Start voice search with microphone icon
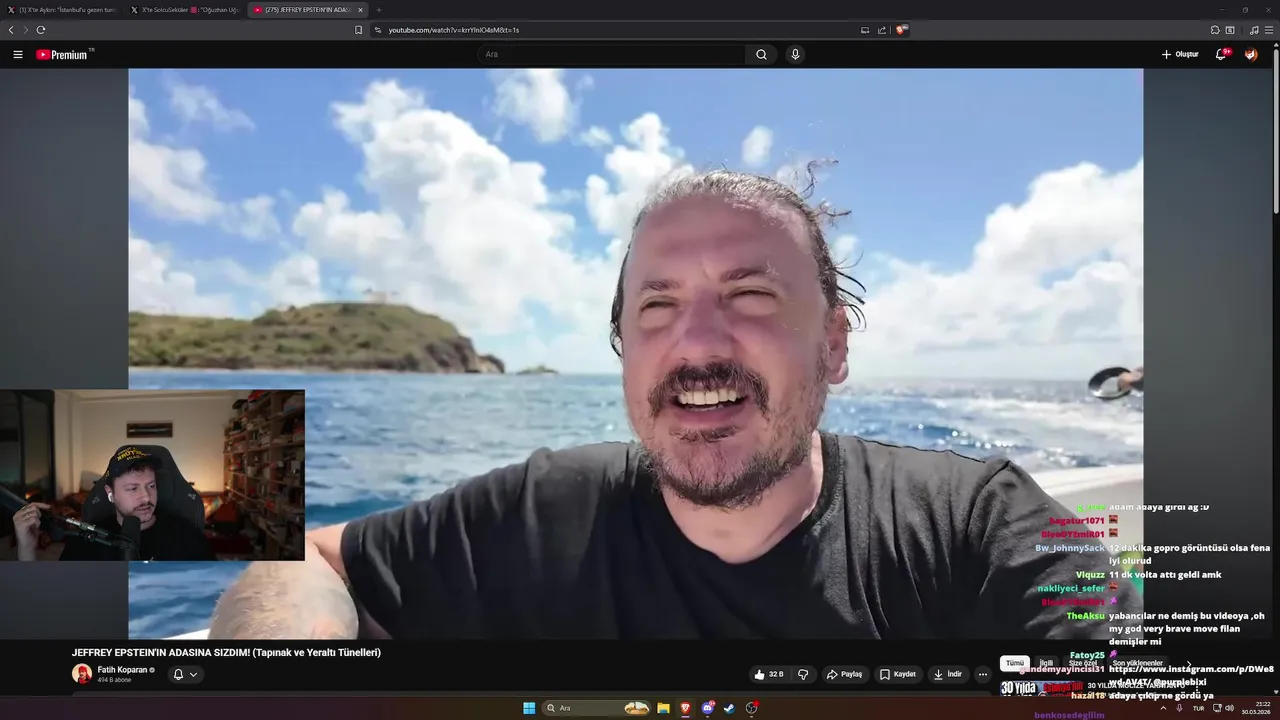 click(x=795, y=55)
